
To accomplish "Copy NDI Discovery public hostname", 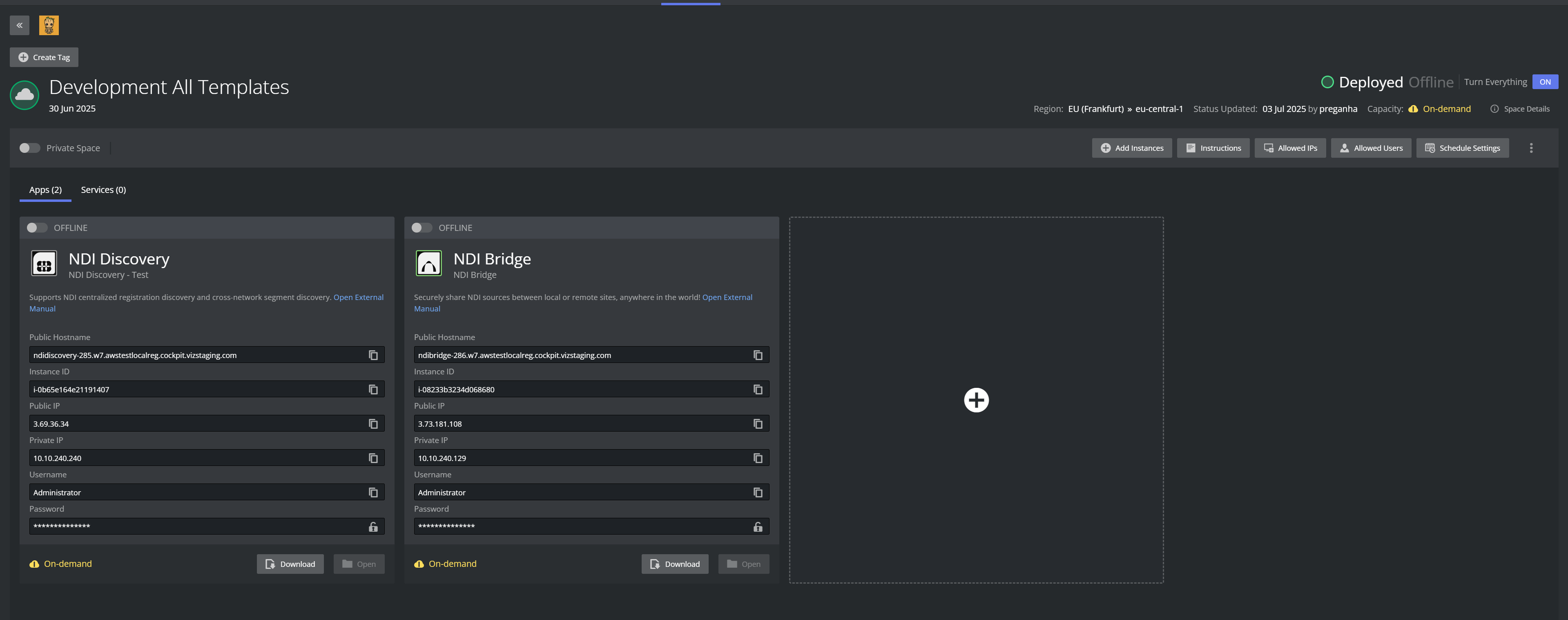I will coord(373,355).
